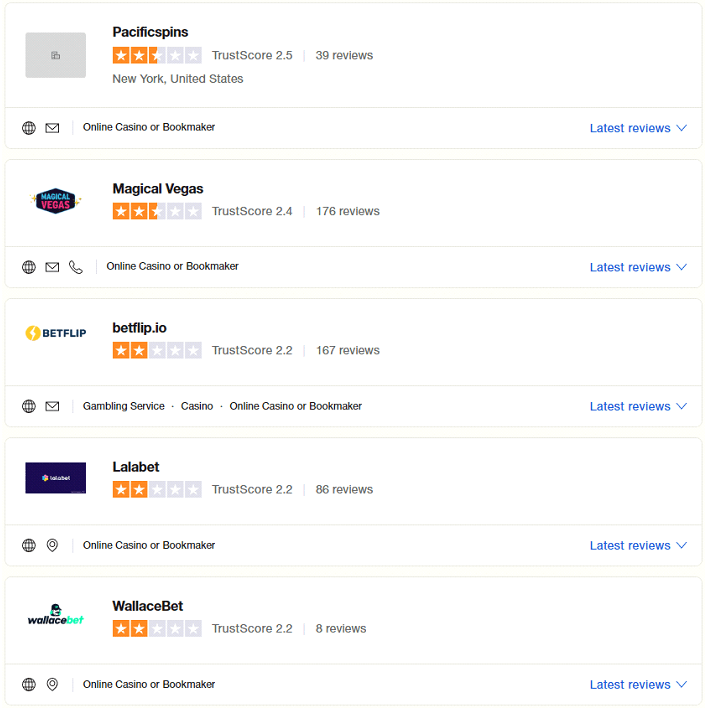Click the Magical Vegas email envelope icon

(x=52, y=267)
